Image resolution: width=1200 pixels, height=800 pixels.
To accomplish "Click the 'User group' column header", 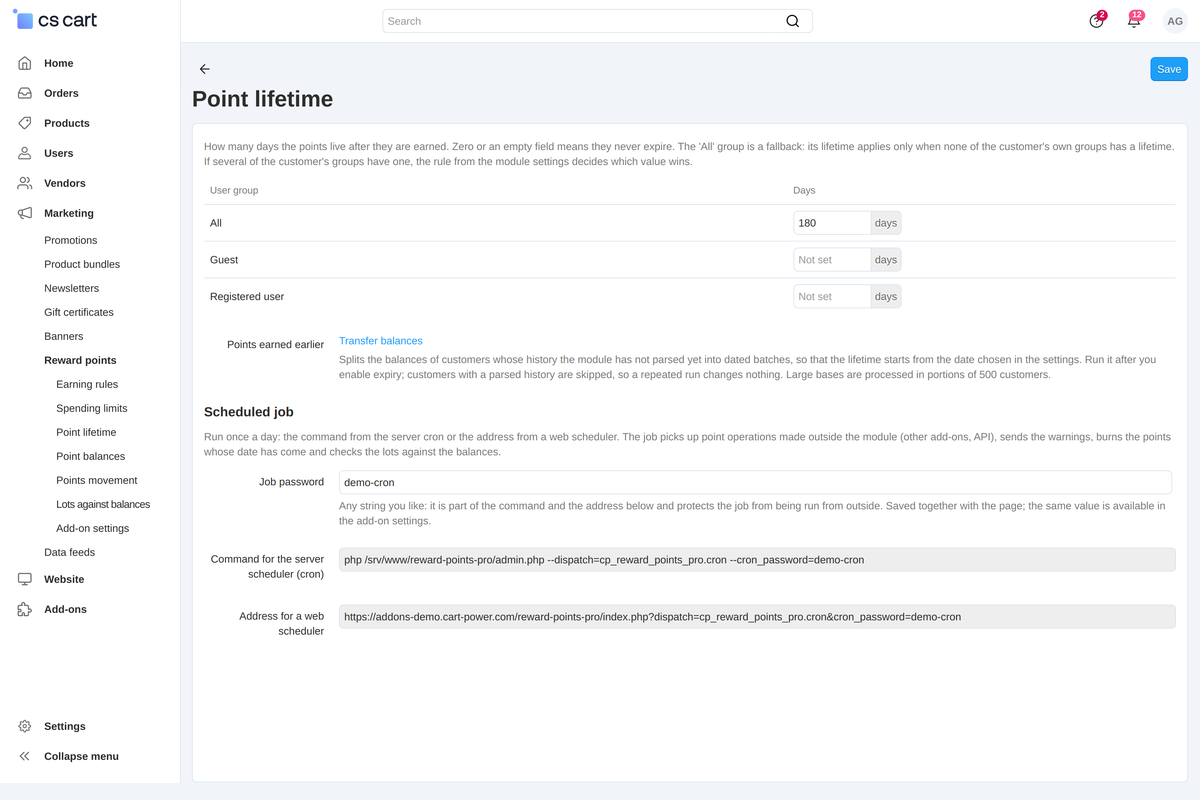I will click(x=234, y=190).
